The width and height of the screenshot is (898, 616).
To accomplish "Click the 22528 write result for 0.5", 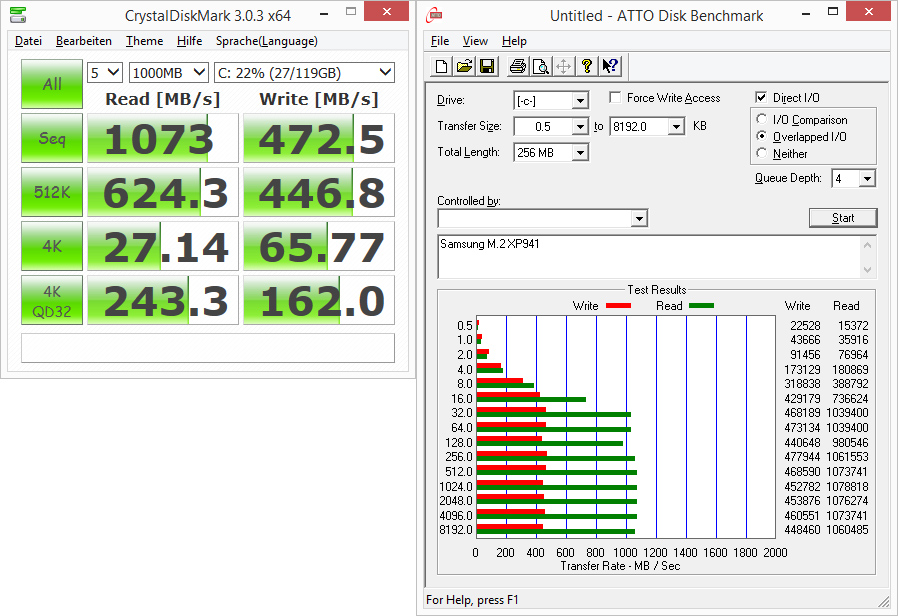I will [805, 325].
